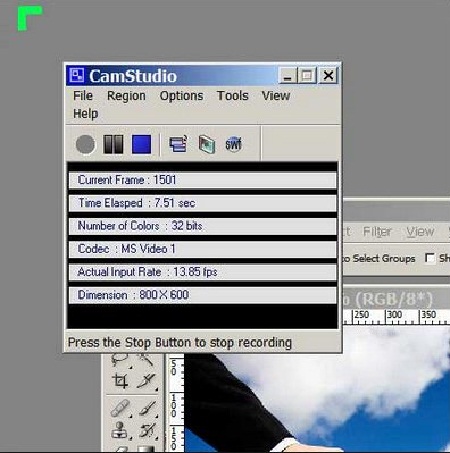The width and height of the screenshot is (450, 453).
Task: Click the SWF producer icon in CamStudio
Action: [233, 144]
